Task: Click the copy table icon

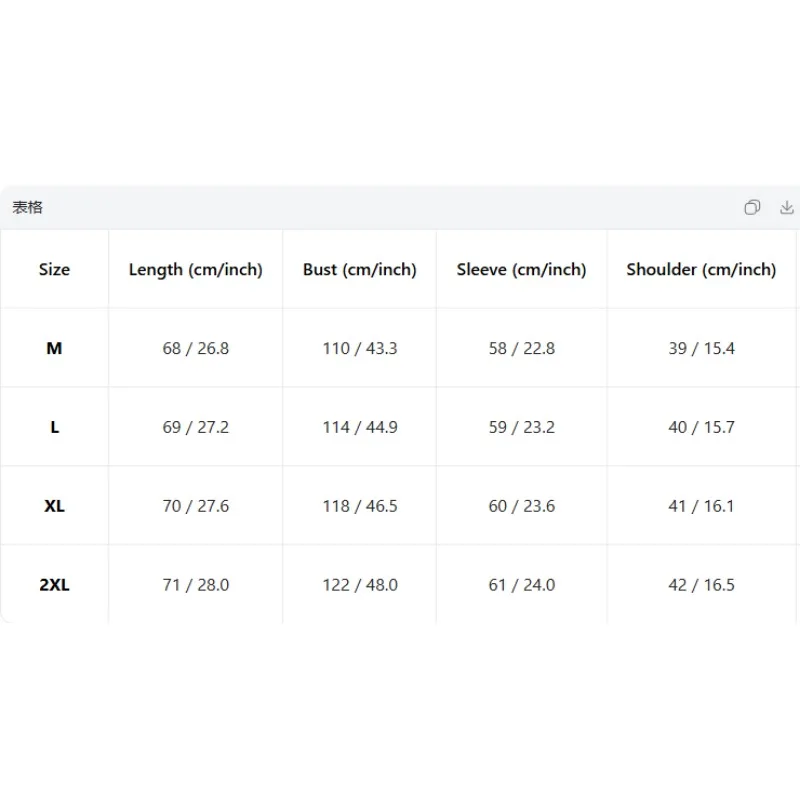Action: [752, 207]
